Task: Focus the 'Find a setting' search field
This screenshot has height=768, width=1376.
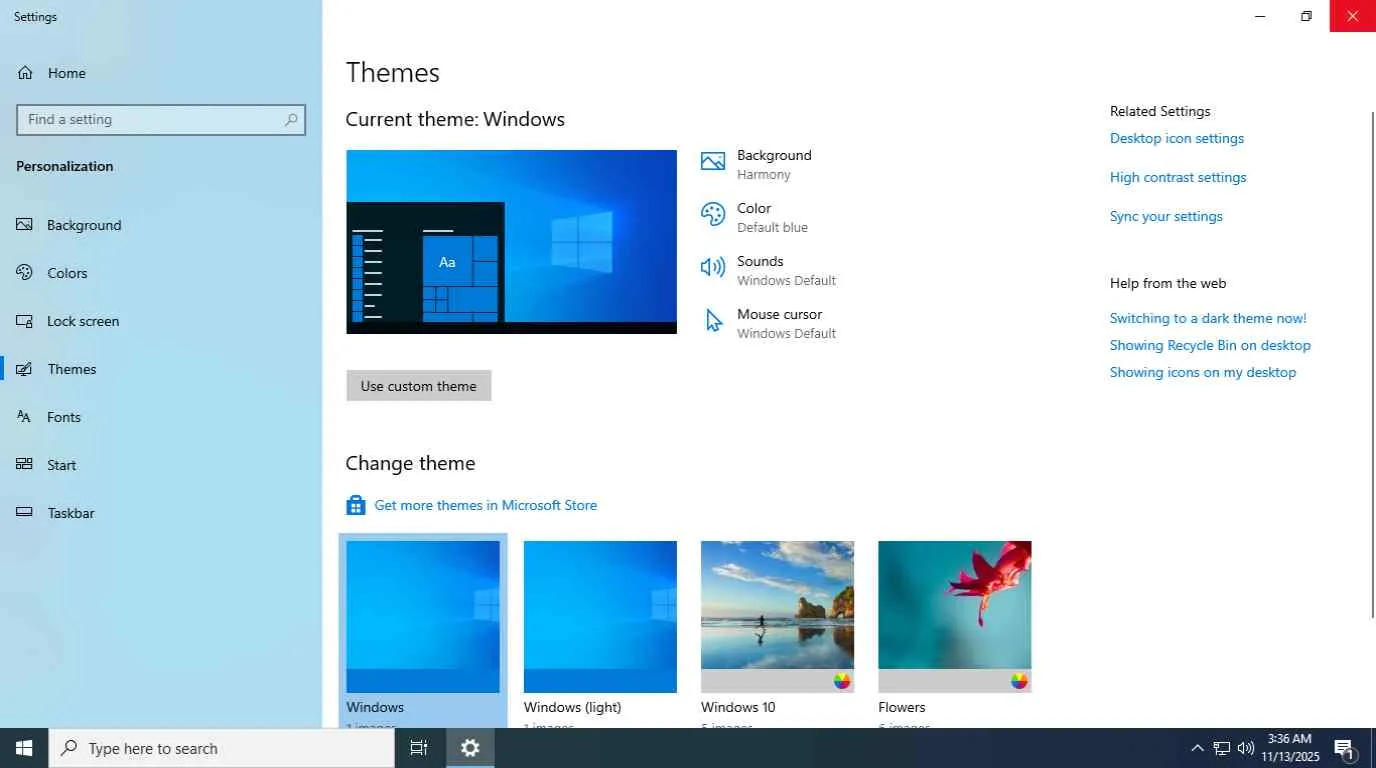Action: [x=161, y=120]
